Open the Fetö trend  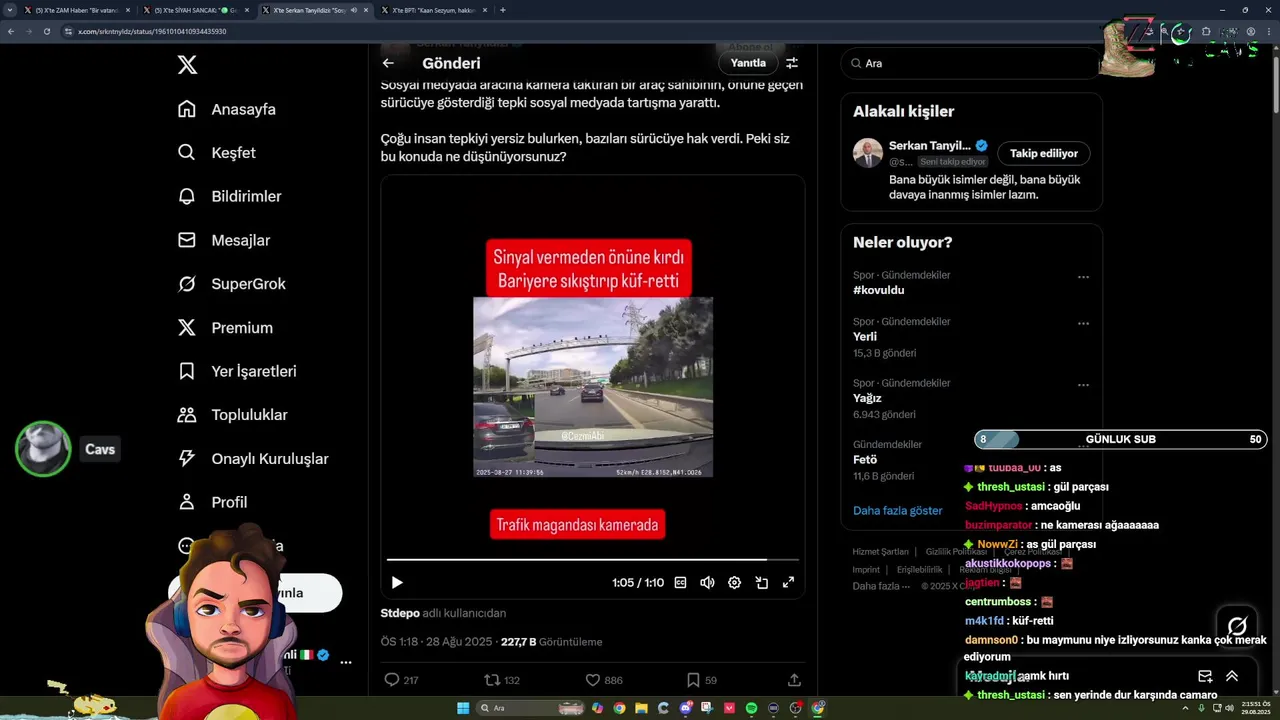[865, 460]
